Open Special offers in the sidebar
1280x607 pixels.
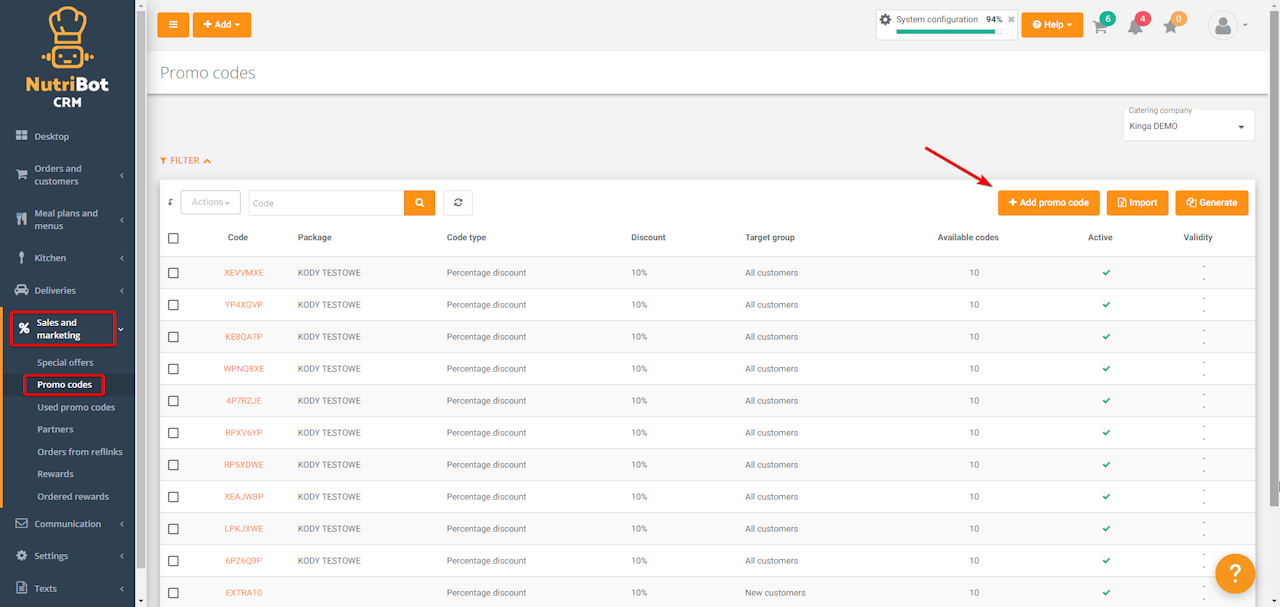(x=65, y=363)
